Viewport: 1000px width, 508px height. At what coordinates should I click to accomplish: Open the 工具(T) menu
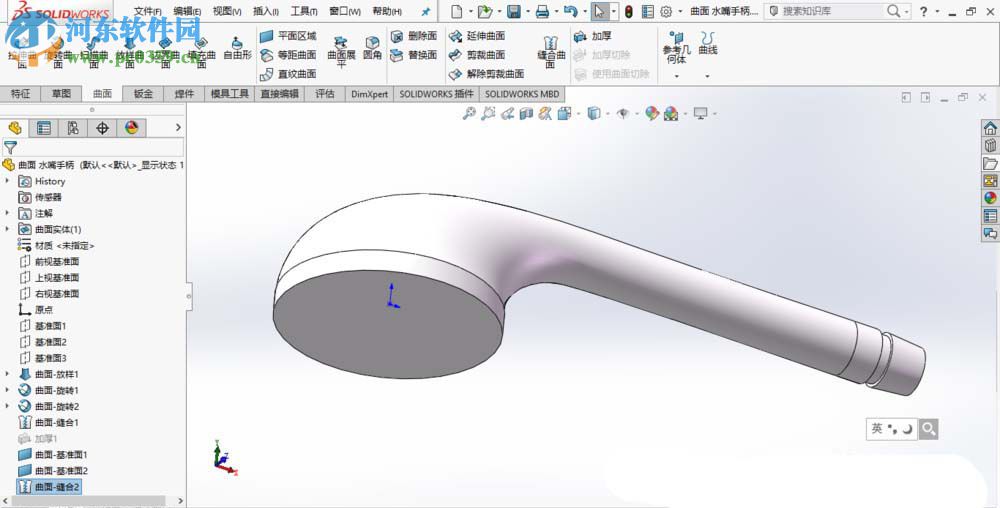[x=304, y=11]
